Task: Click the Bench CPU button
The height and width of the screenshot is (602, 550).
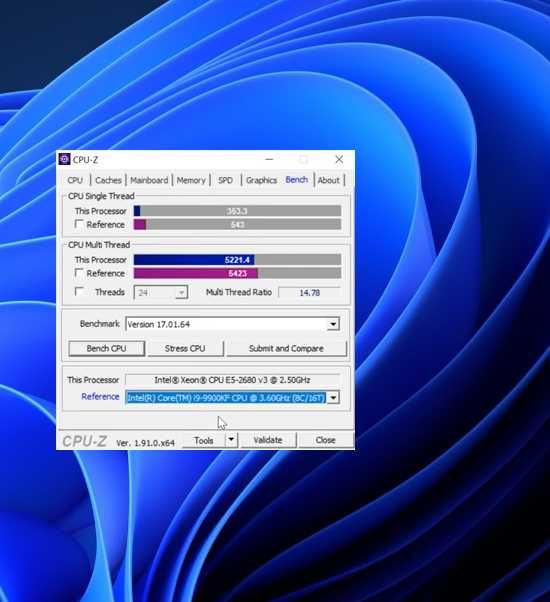Action: point(107,349)
